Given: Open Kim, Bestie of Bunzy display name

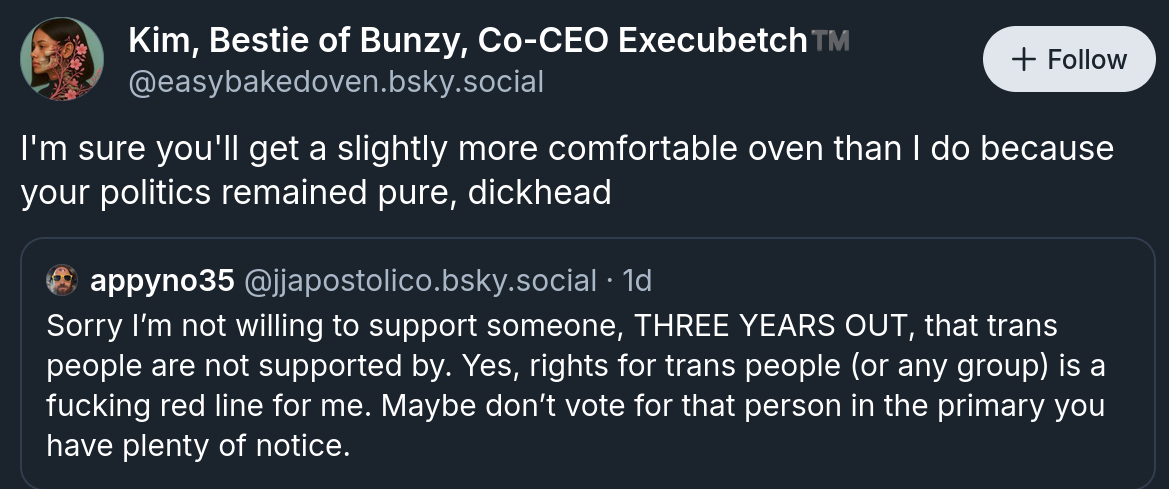Looking at the screenshot, I should [x=298, y=40].
